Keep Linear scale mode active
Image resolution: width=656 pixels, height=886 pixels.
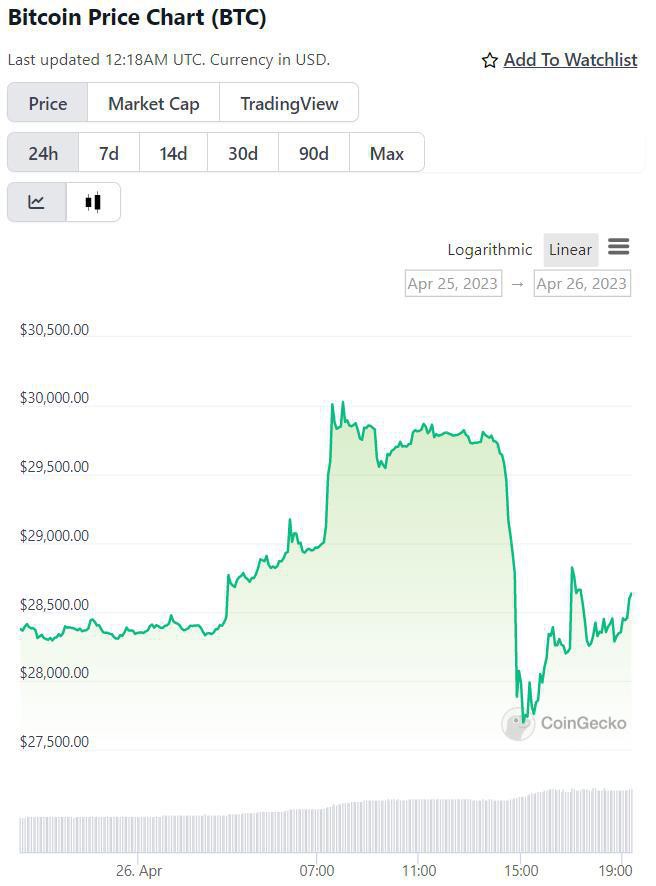(570, 249)
